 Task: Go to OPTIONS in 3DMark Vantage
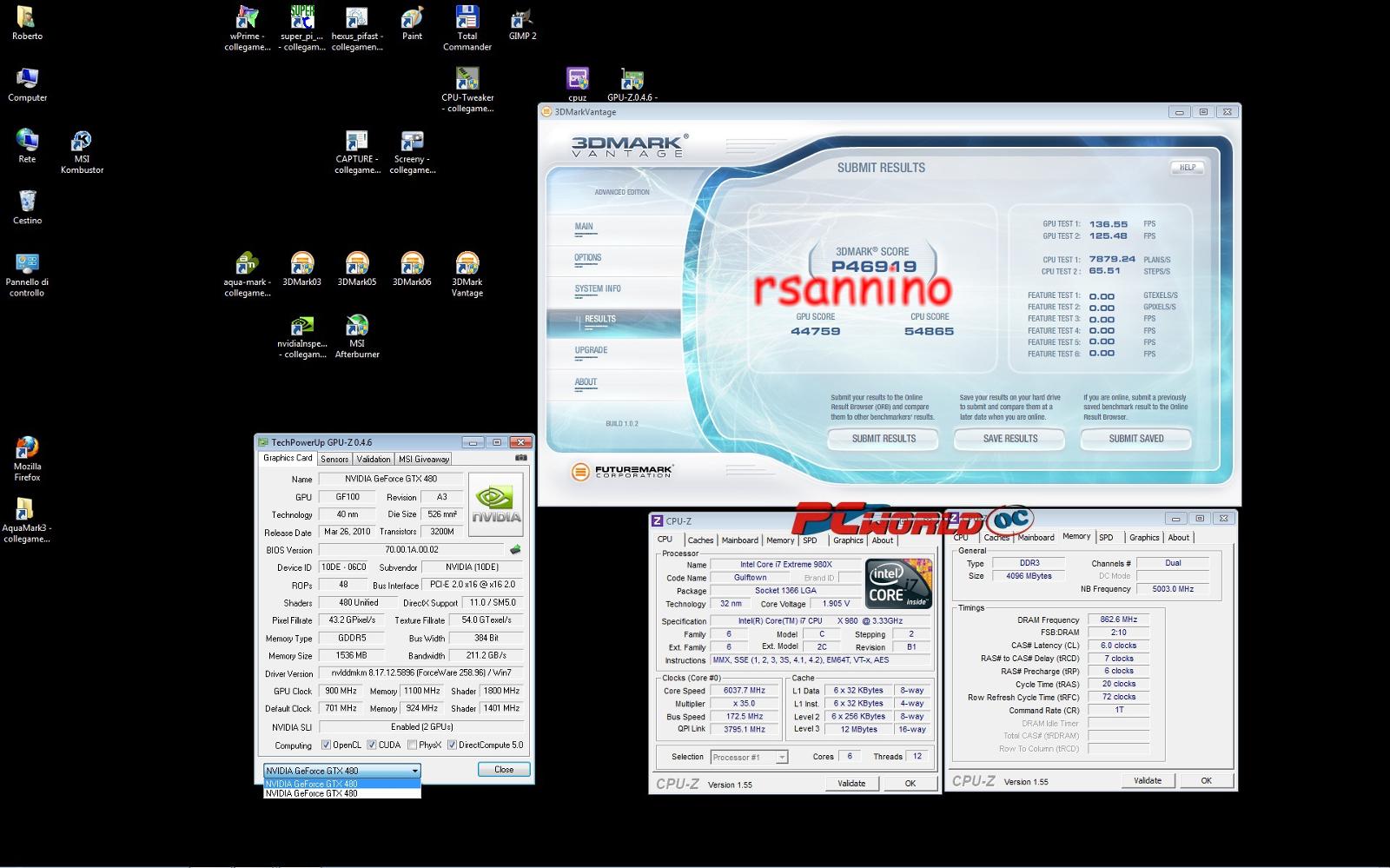pyautogui.click(x=587, y=258)
